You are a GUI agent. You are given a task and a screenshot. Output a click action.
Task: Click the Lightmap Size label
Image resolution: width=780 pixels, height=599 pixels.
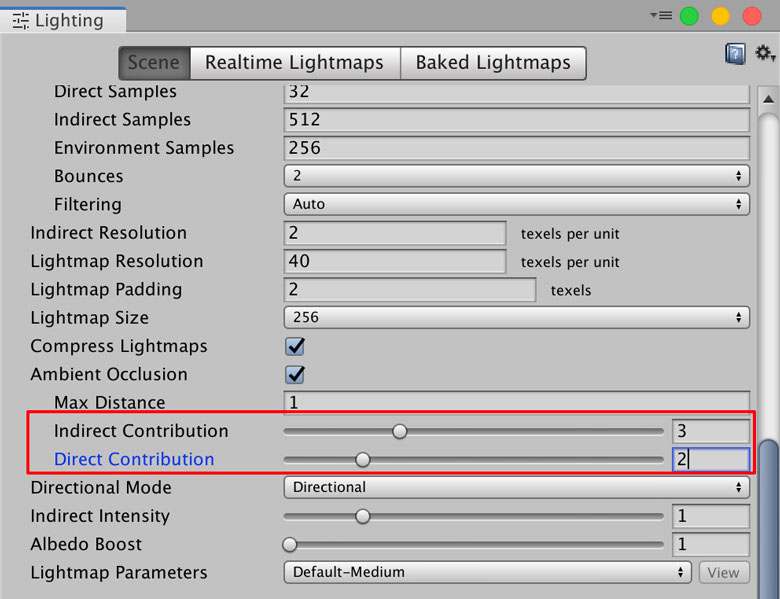pos(90,318)
